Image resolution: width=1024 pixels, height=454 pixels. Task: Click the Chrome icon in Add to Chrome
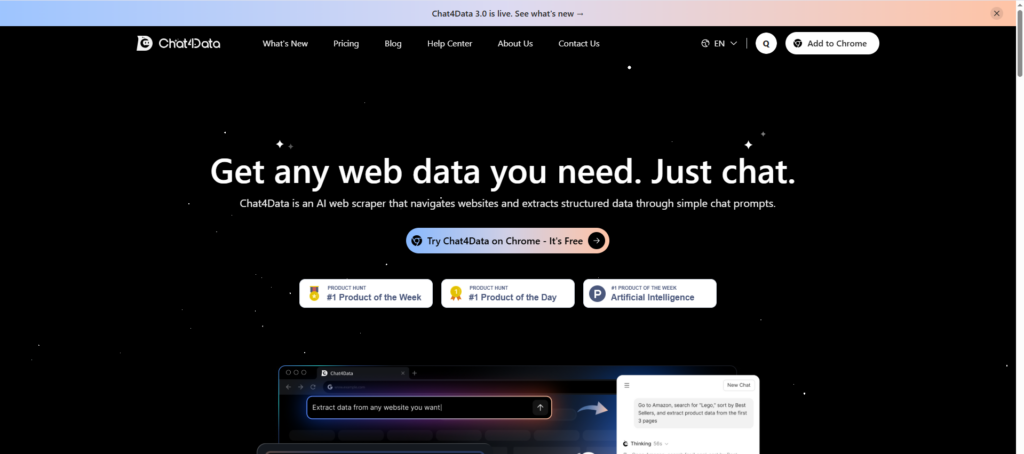click(x=797, y=43)
